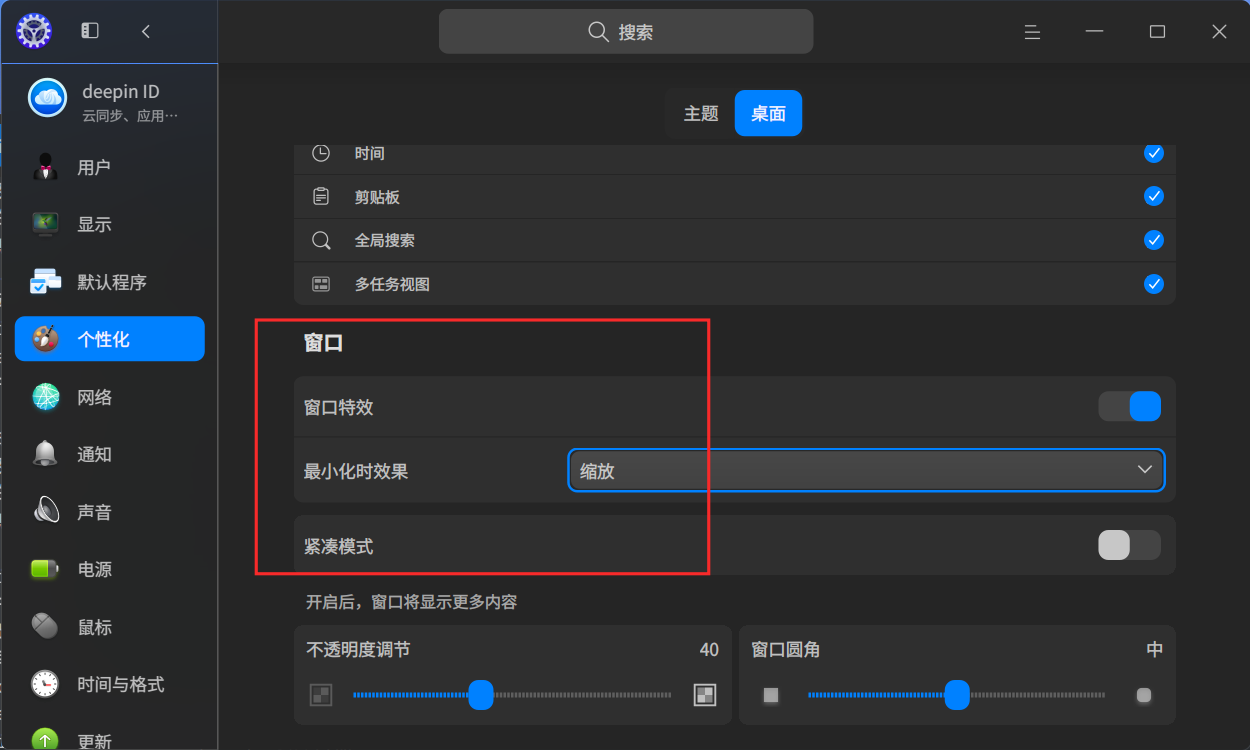Image resolution: width=1250 pixels, height=750 pixels.
Task: Open the 通知 bell icon
Action: [45, 454]
